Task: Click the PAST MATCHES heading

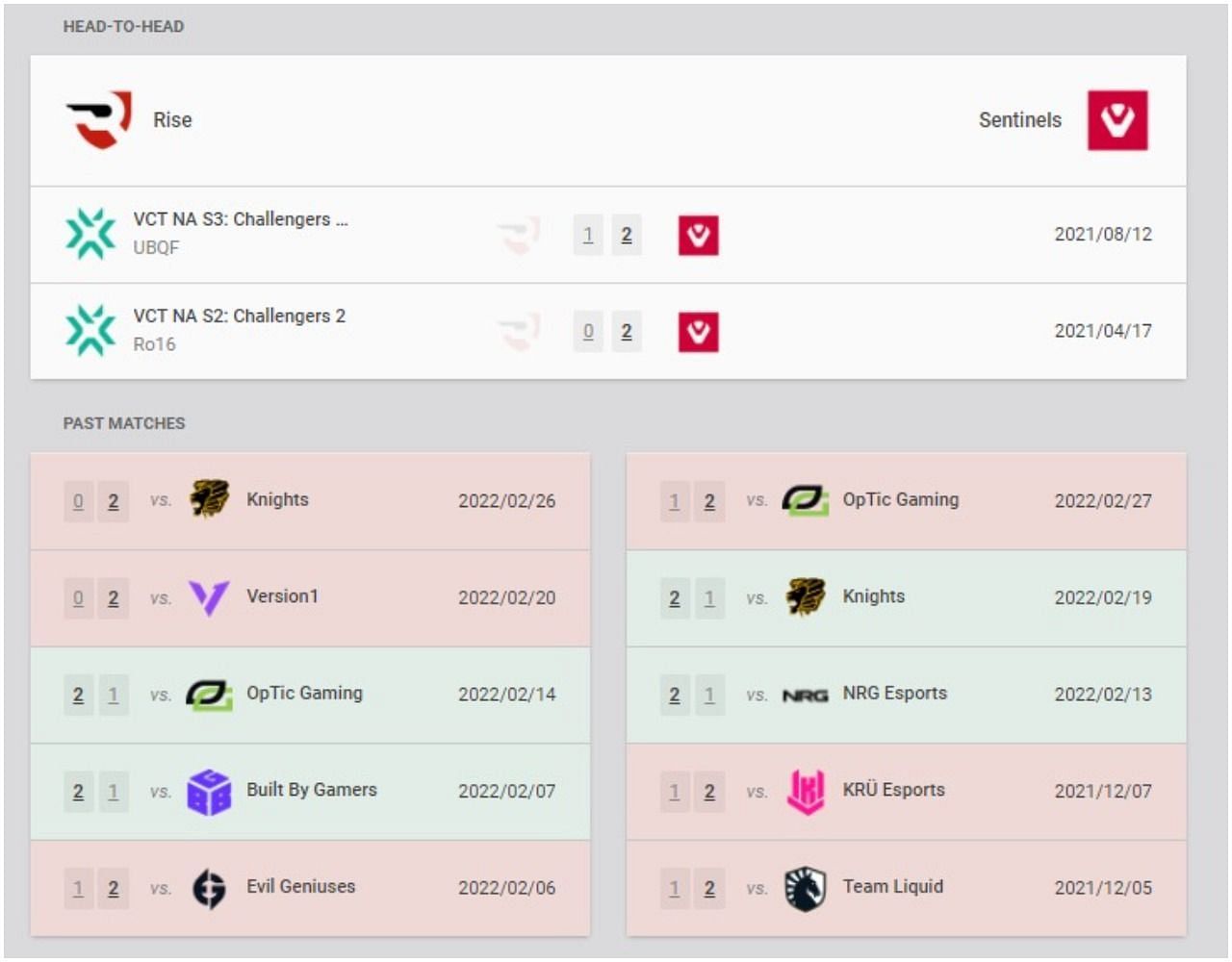Action: (124, 423)
